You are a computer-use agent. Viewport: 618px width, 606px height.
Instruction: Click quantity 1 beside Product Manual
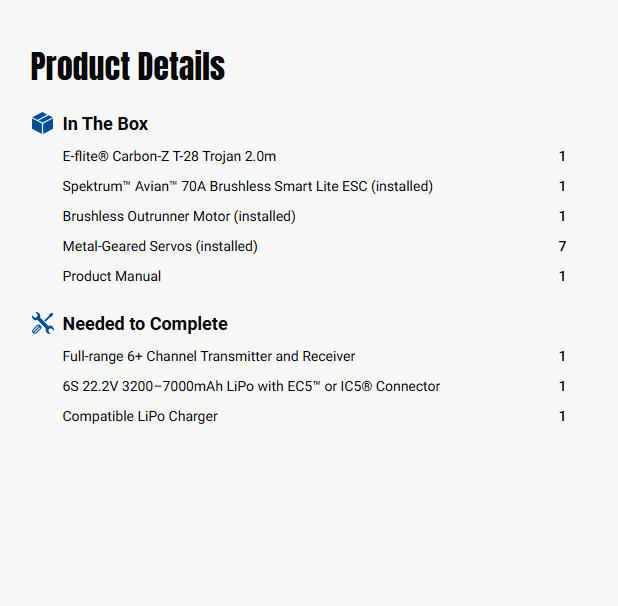562,276
